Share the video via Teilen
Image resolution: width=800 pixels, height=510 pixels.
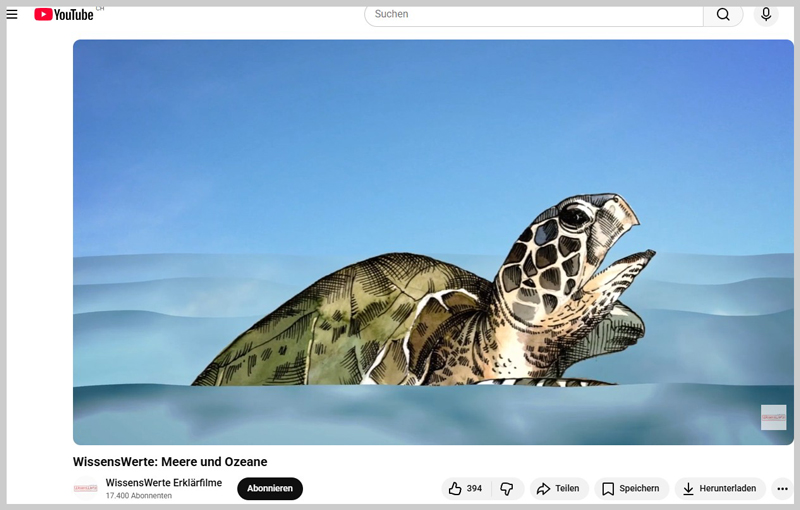pyautogui.click(x=558, y=489)
